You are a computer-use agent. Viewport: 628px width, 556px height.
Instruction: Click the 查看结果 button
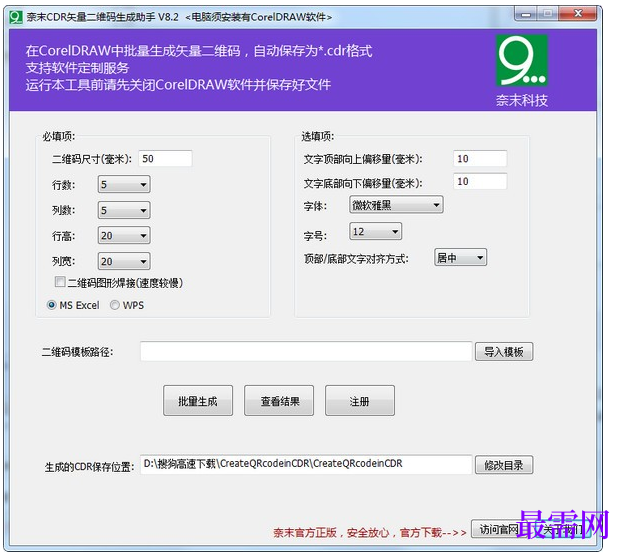pos(279,401)
